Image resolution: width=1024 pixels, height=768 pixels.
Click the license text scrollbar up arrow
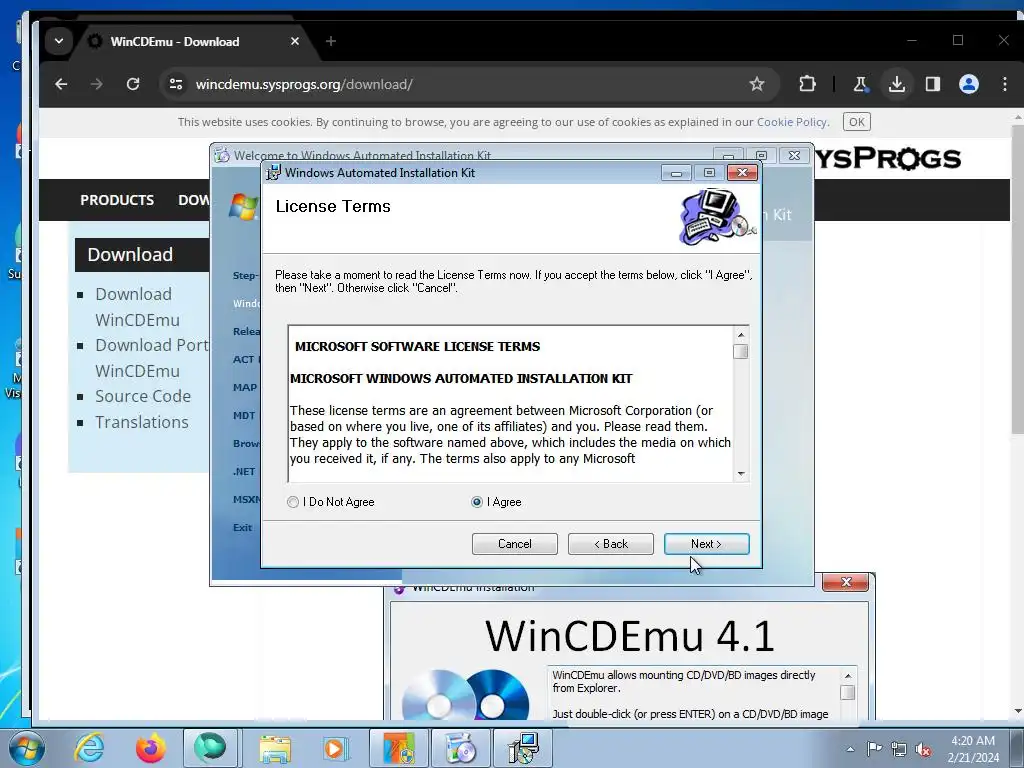click(x=741, y=334)
